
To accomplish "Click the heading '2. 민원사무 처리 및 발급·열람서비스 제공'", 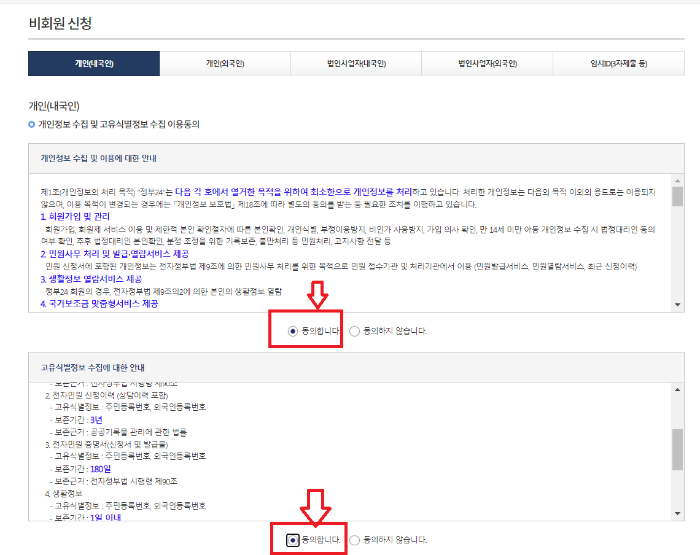I will point(115,254).
